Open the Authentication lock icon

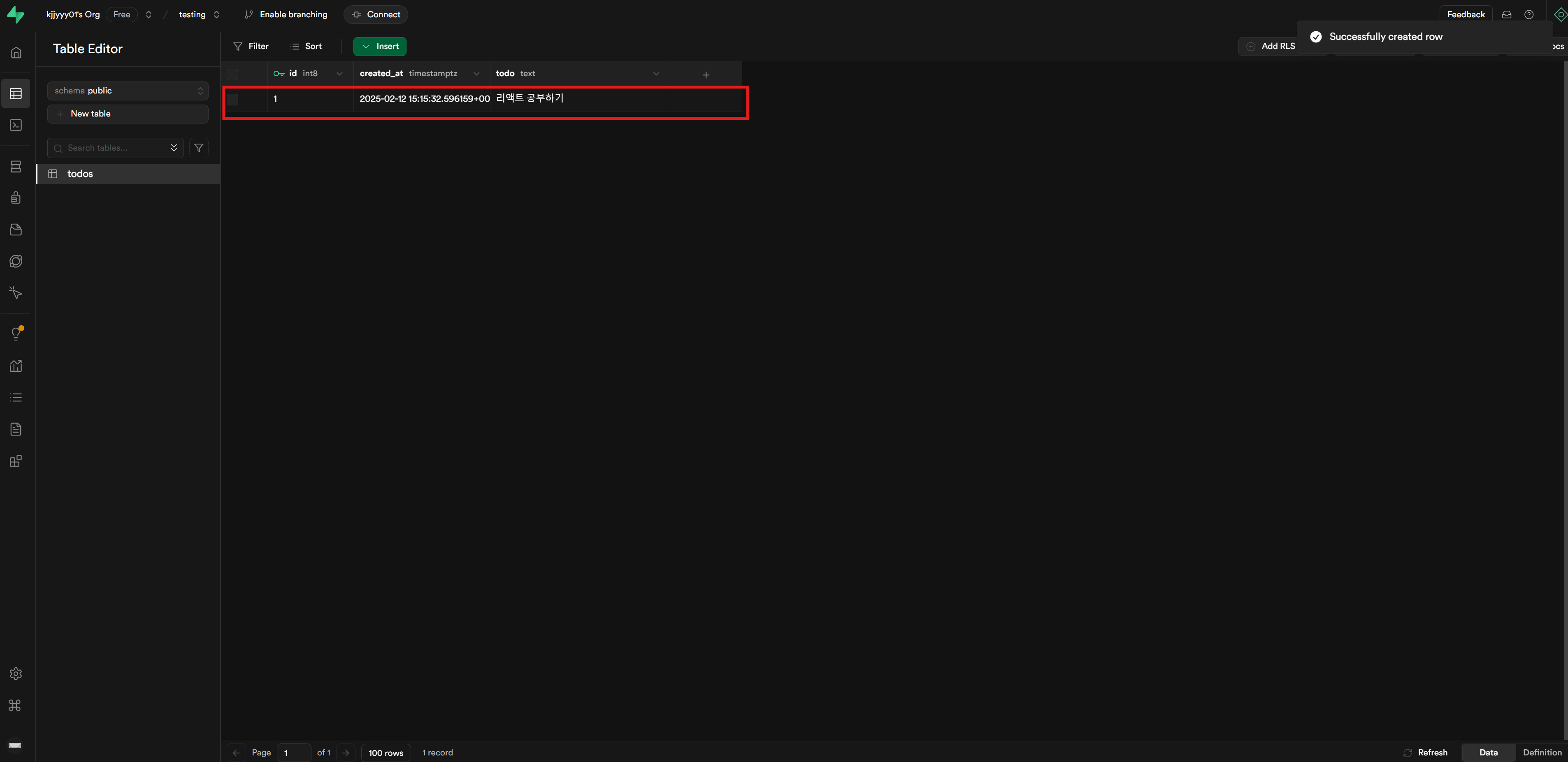(x=16, y=197)
